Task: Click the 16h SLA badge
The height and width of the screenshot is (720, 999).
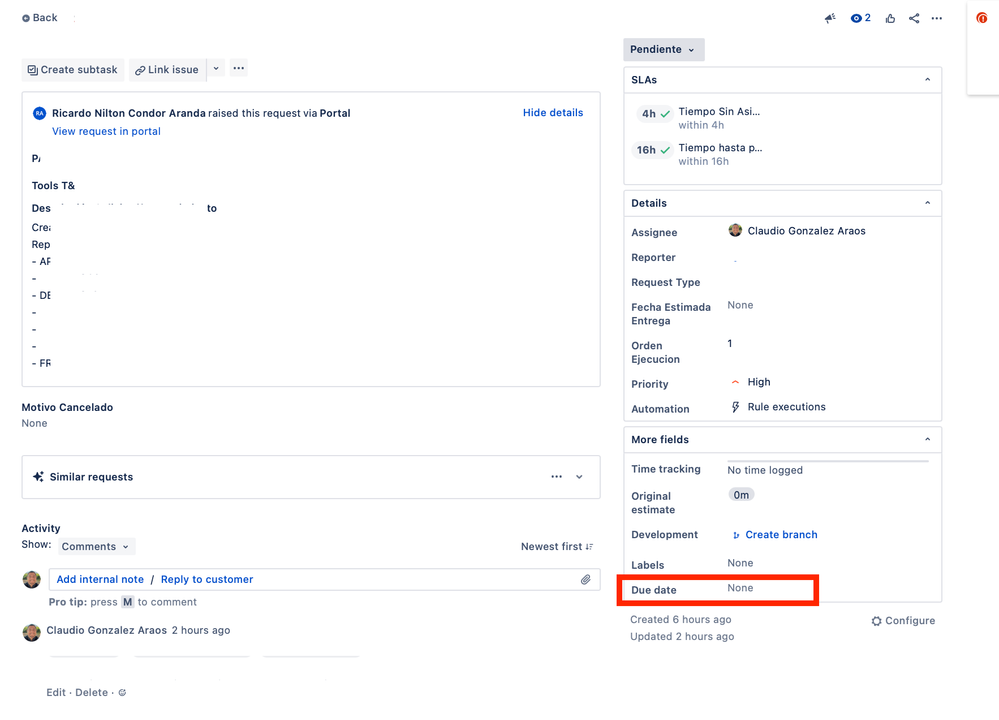Action: coord(653,150)
